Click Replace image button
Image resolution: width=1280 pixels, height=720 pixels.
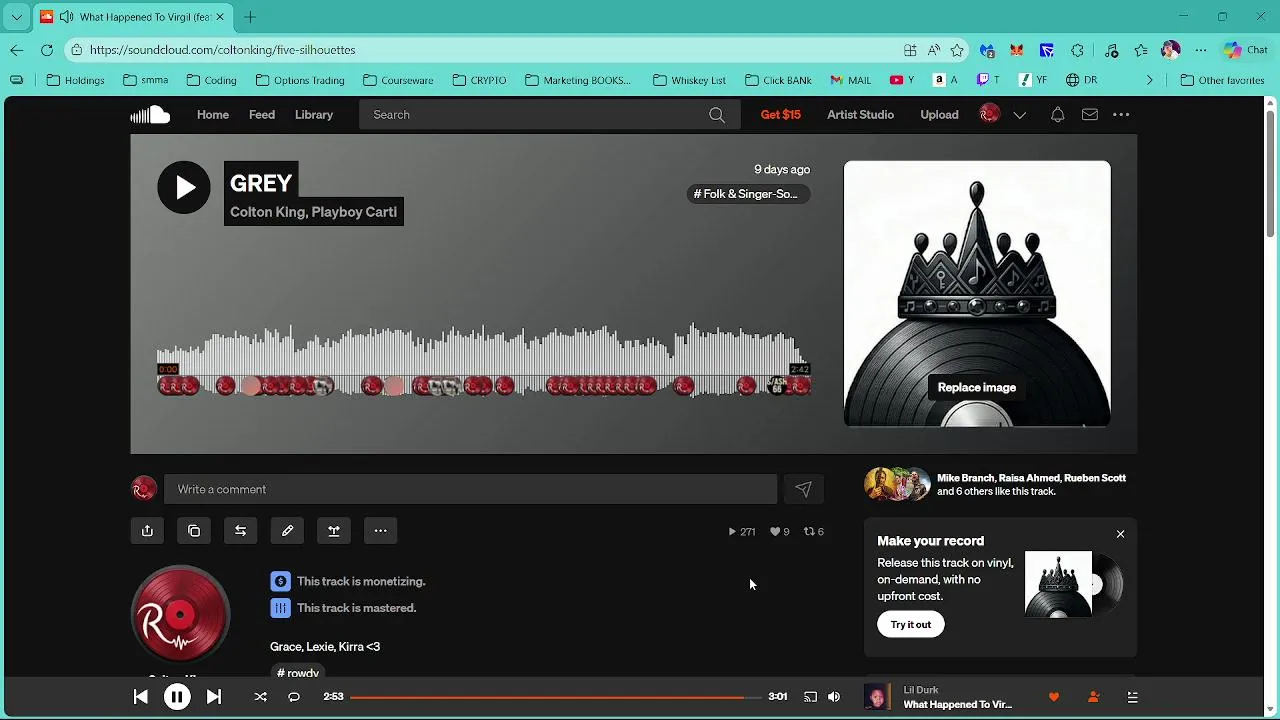pos(977,388)
